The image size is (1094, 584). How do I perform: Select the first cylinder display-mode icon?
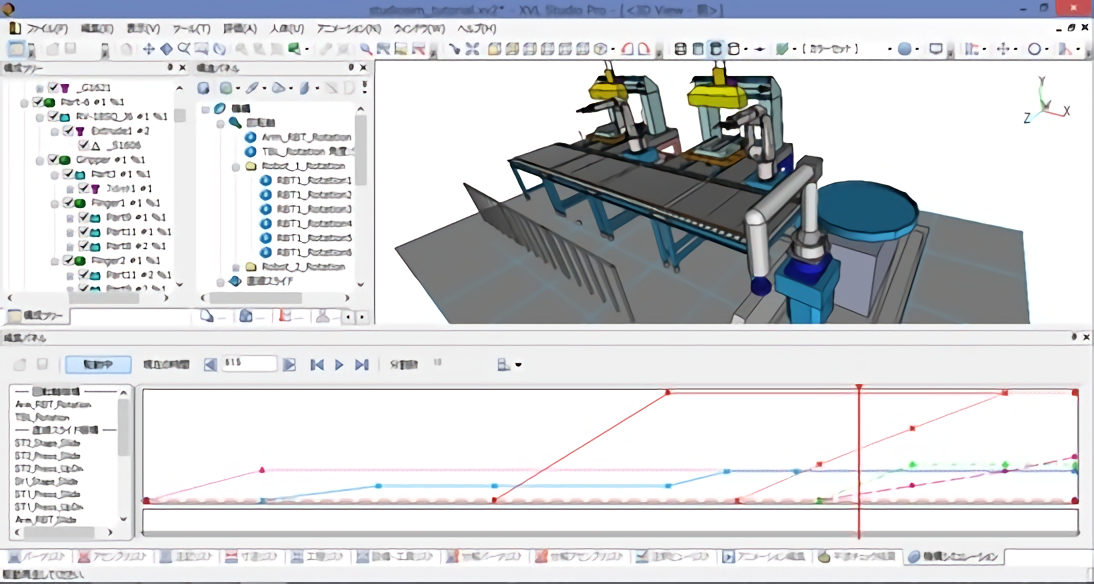(x=680, y=49)
